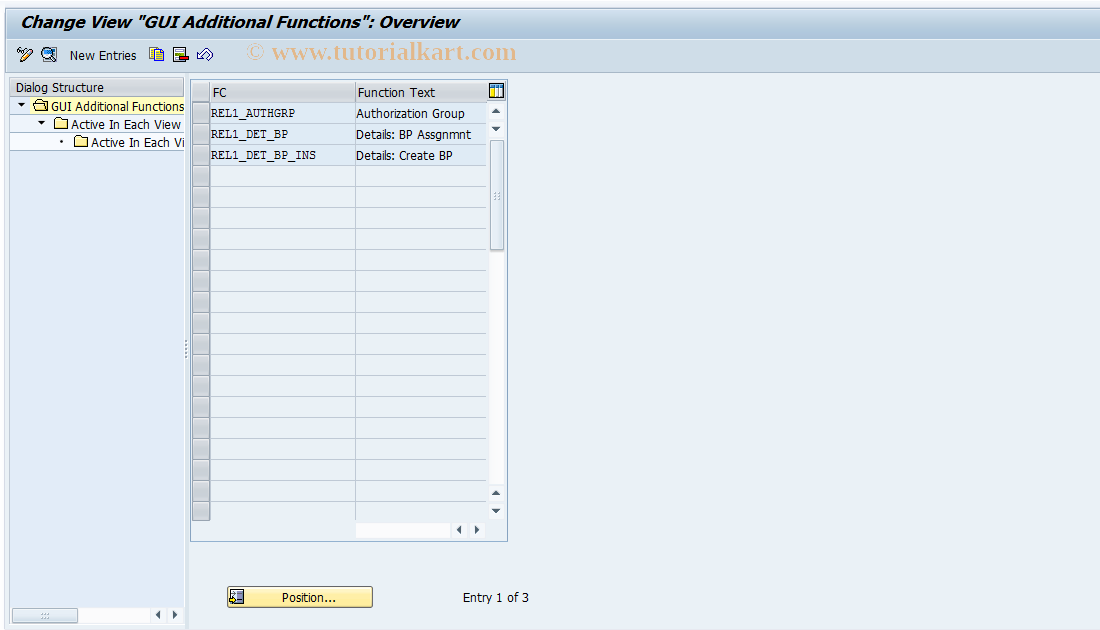
Task: Click Dialog Structure scroll left arrow
Action: point(158,615)
